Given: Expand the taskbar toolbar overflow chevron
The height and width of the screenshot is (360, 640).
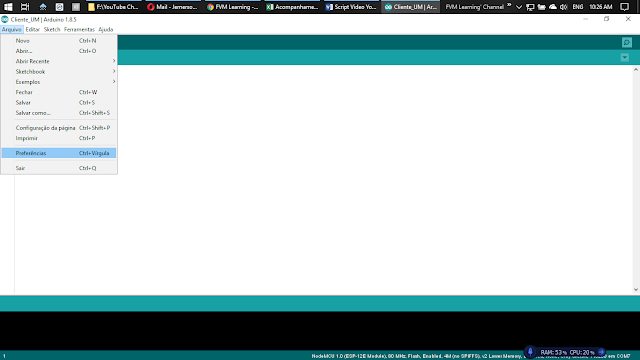Looking at the screenshot, I should [x=509, y=5].
